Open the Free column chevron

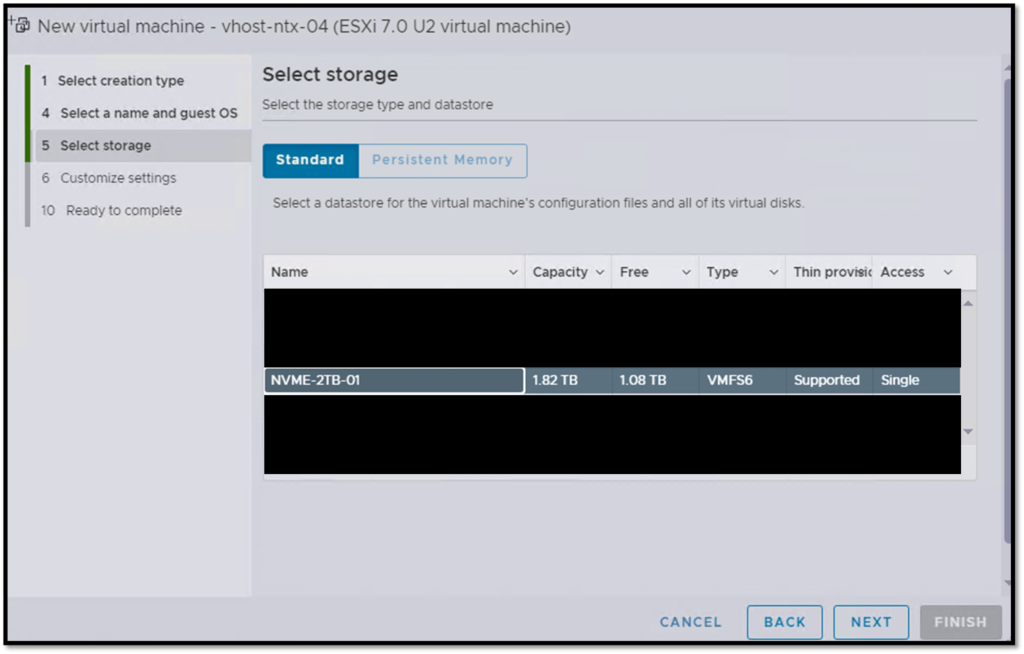click(x=686, y=272)
